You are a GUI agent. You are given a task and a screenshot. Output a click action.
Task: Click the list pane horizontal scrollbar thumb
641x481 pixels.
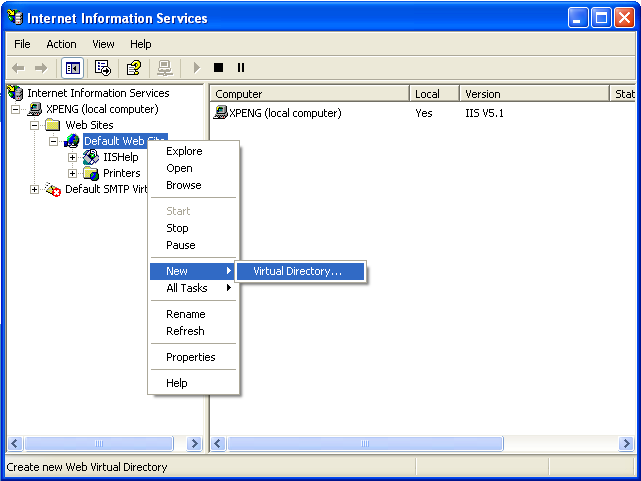(365, 443)
